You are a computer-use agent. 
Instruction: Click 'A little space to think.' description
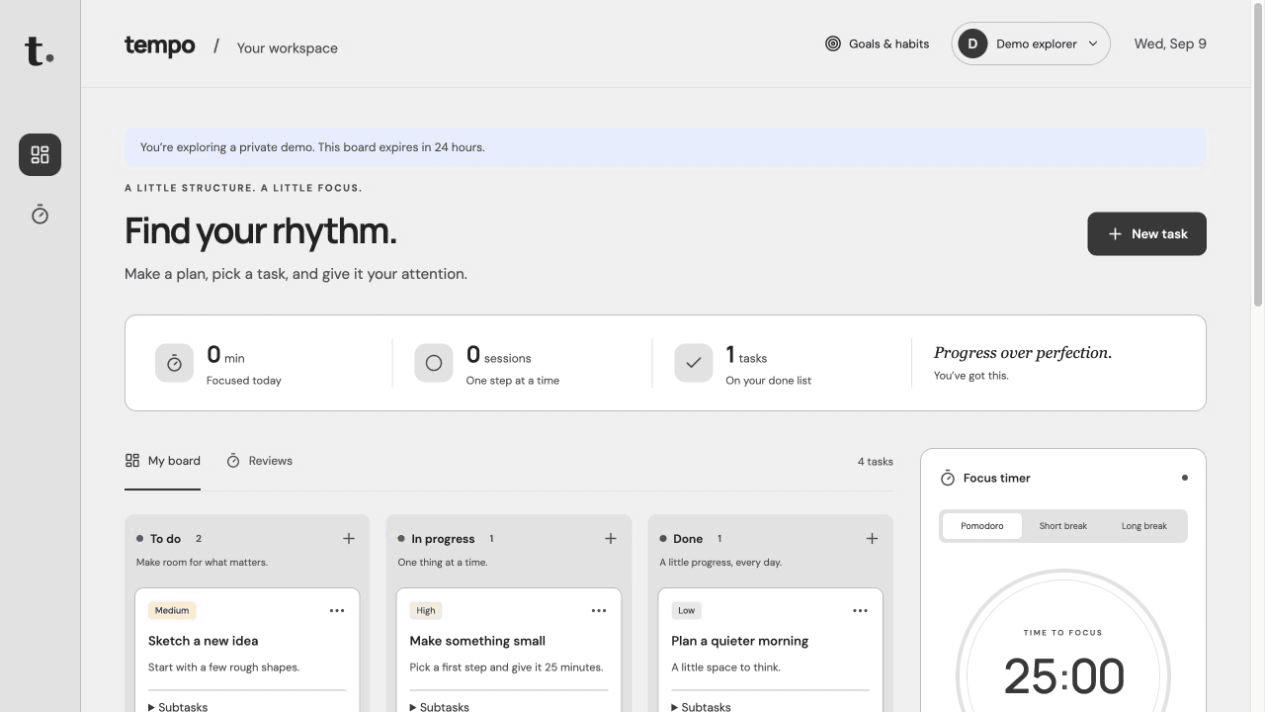tap(726, 667)
